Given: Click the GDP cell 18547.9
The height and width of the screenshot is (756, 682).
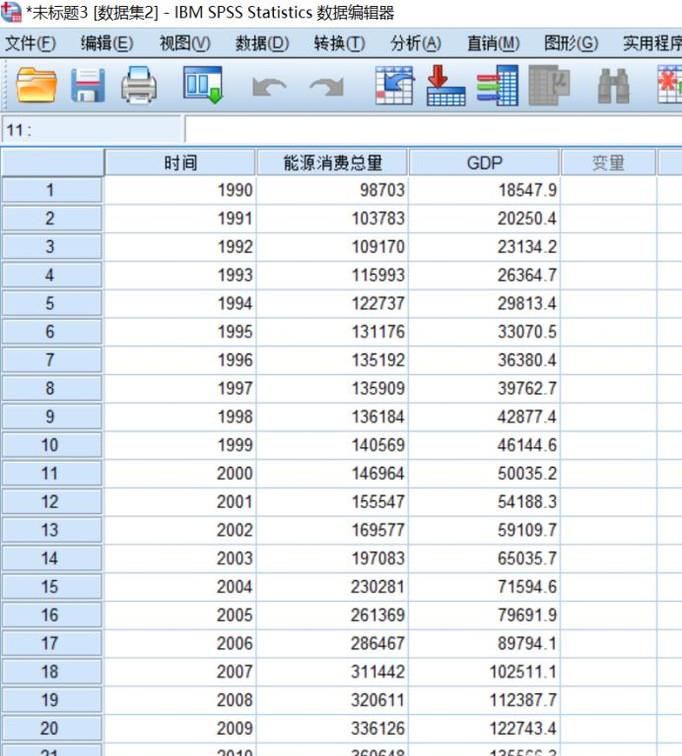Looking at the screenshot, I should pyautogui.click(x=484, y=190).
